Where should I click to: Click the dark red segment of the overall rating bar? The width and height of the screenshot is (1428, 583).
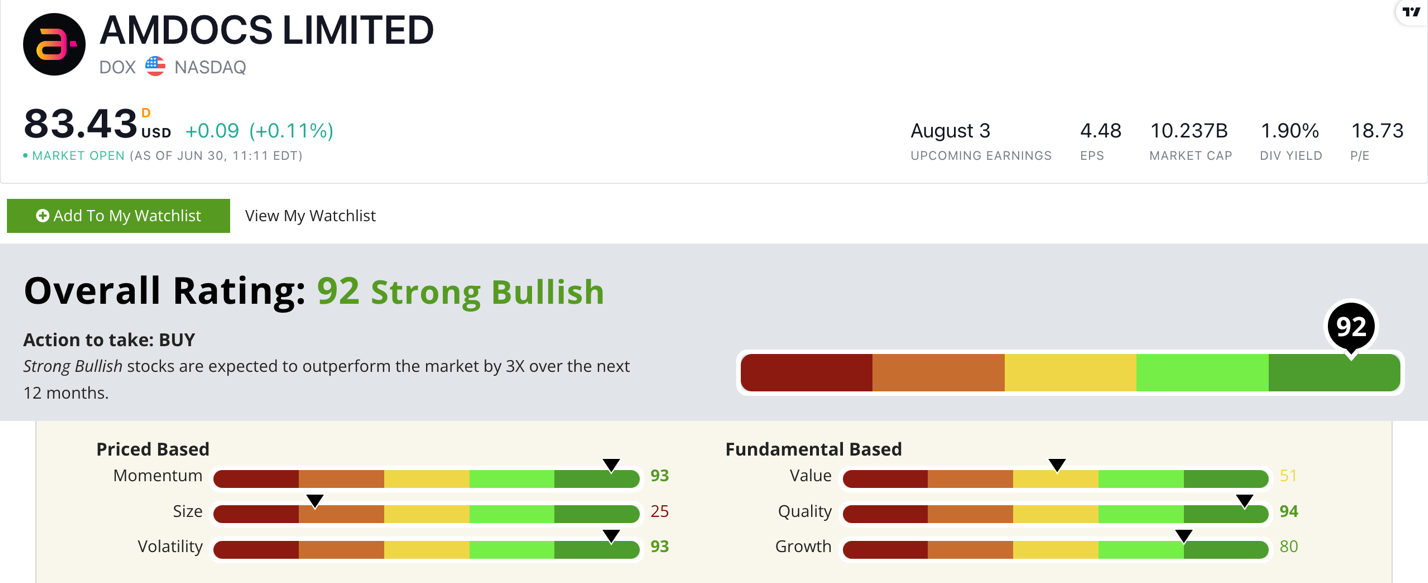tap(807, 373)
